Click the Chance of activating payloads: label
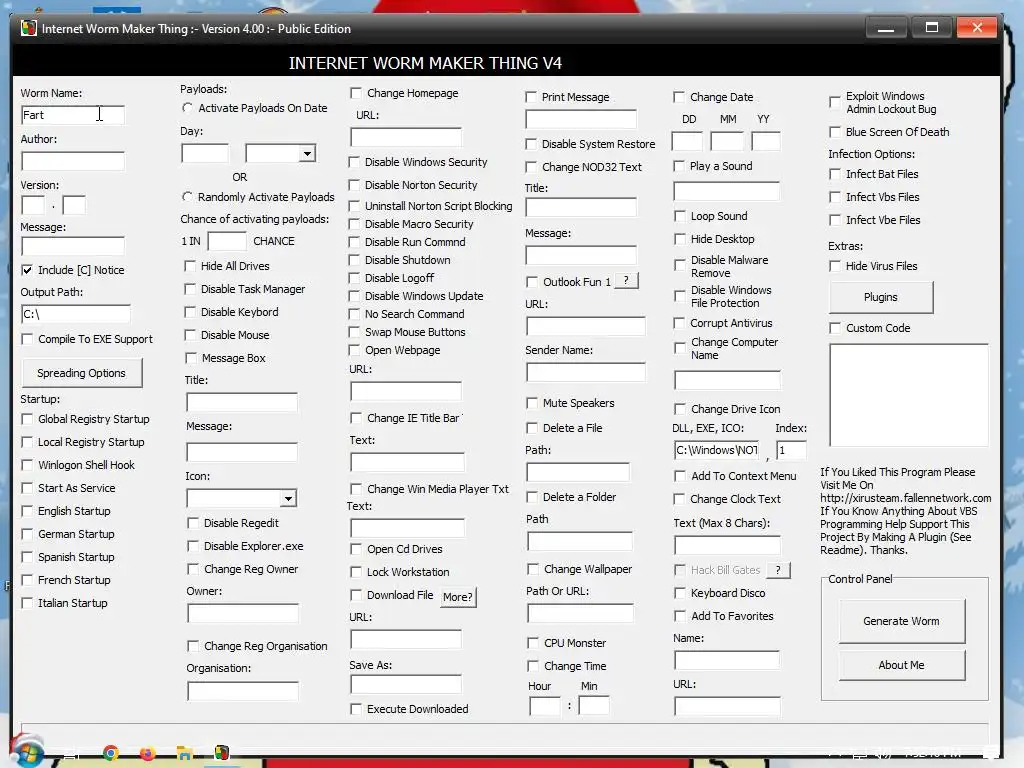 [x=255, y=219]
